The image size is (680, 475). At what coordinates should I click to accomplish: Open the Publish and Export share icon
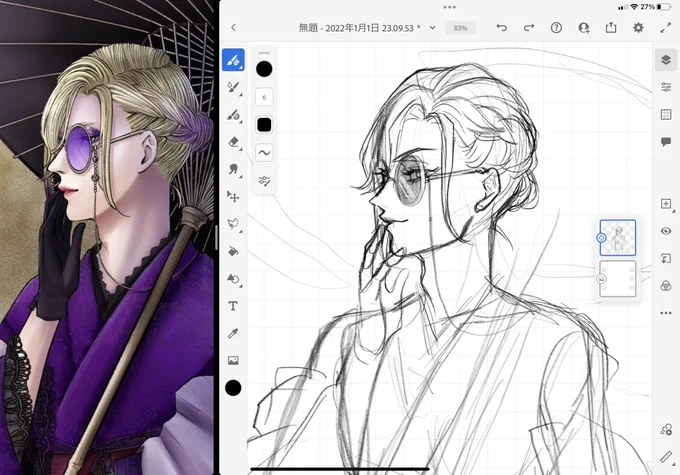coord(611,28)
